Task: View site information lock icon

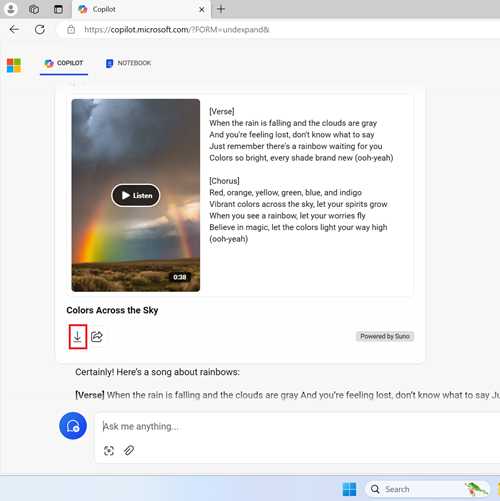Action: point(71,30)
